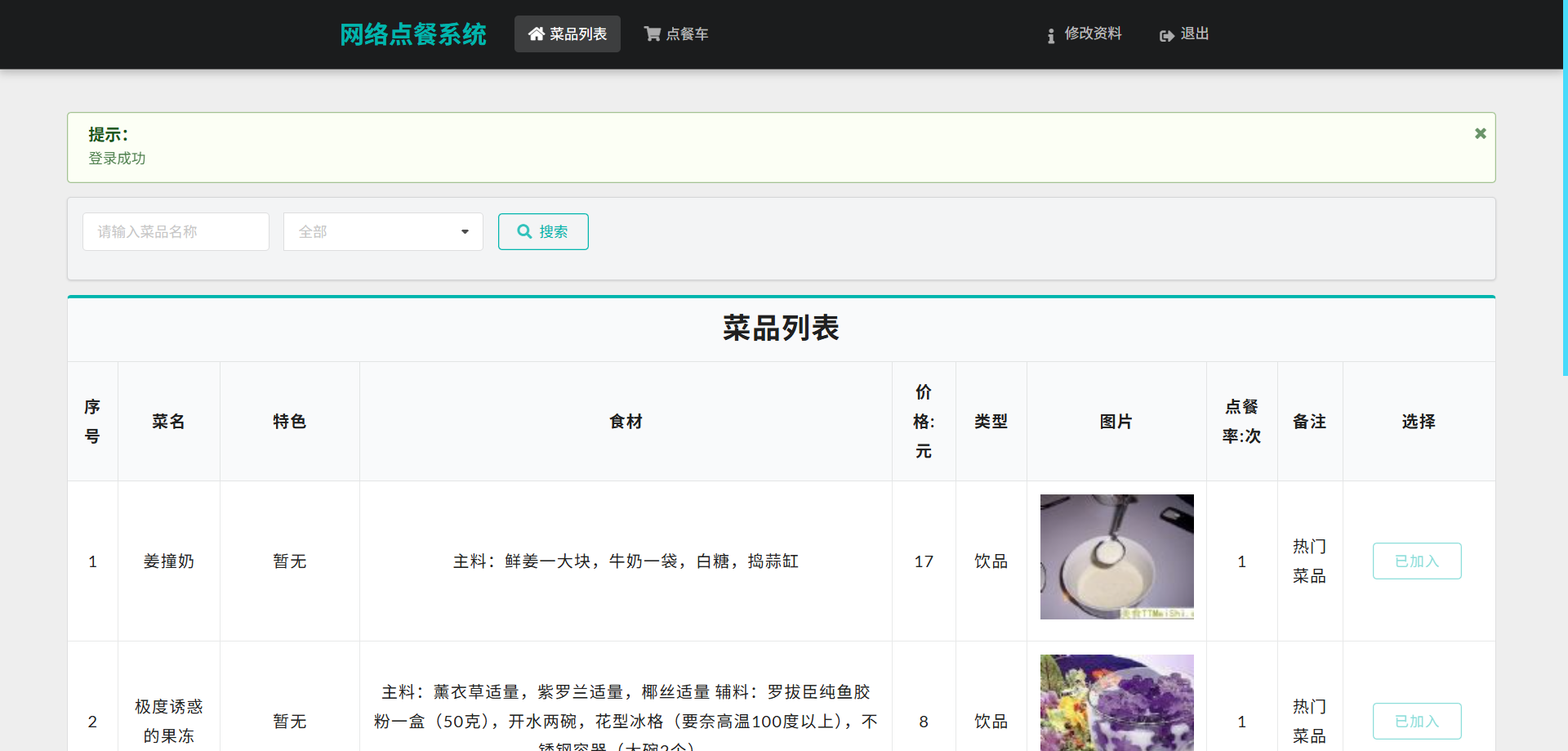This screenshot has width=1568, height=751.
Task: Click the 备注 column header
Action: pyautogui.click(x=1310, y=422)
